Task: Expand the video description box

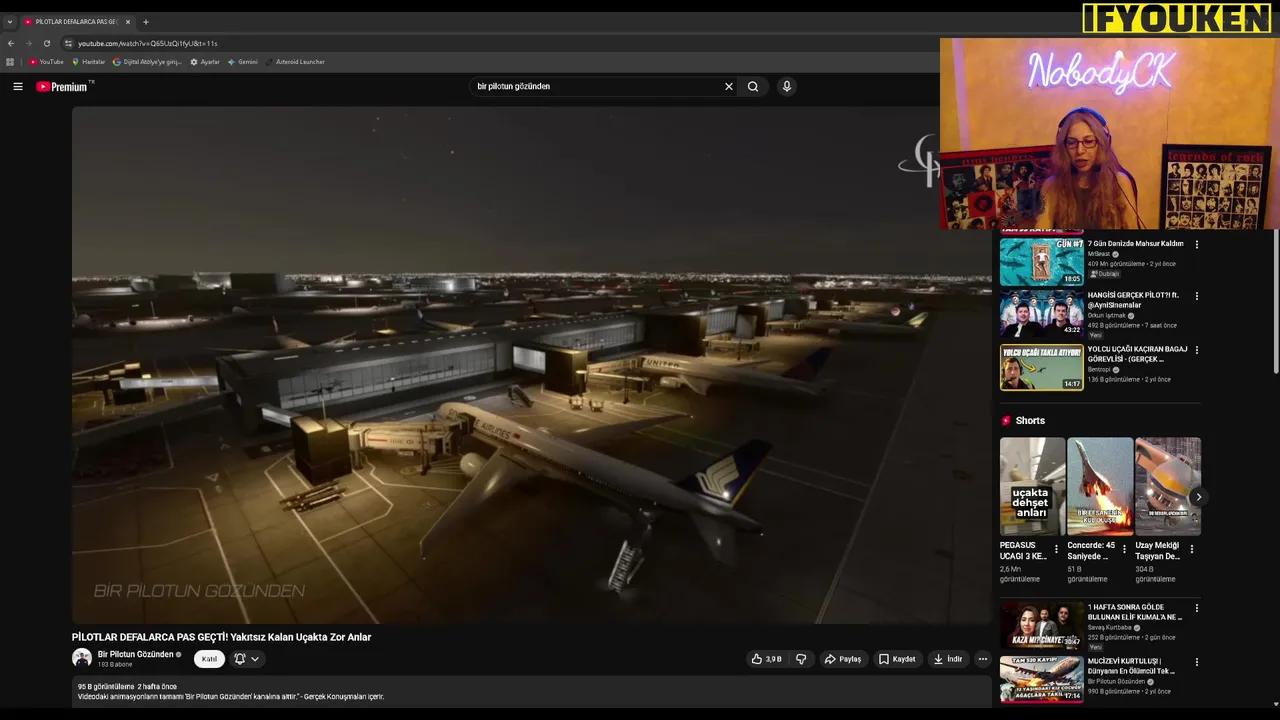Action: [531, 692]
